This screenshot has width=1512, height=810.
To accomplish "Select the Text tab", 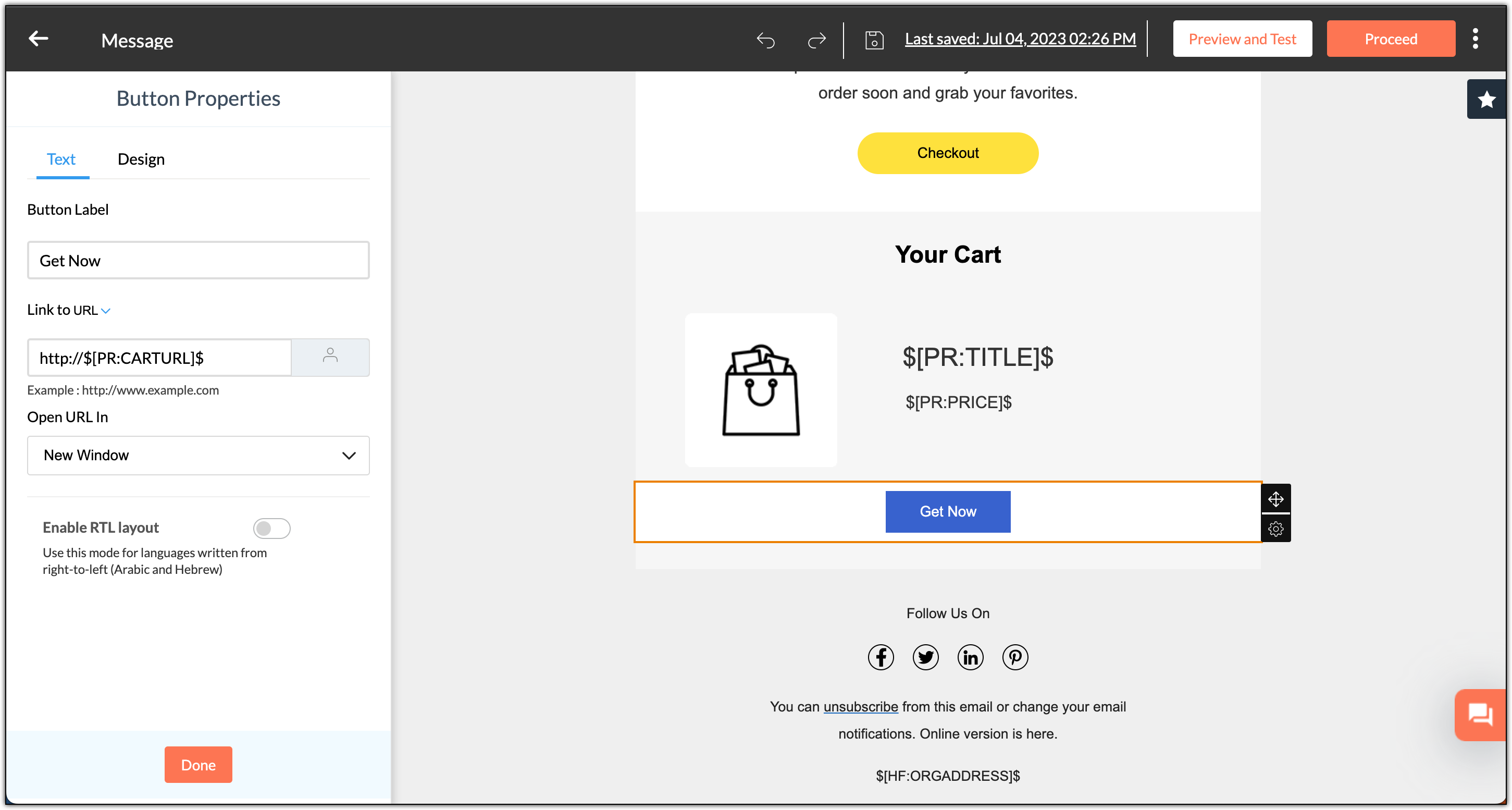I will 61,159.
